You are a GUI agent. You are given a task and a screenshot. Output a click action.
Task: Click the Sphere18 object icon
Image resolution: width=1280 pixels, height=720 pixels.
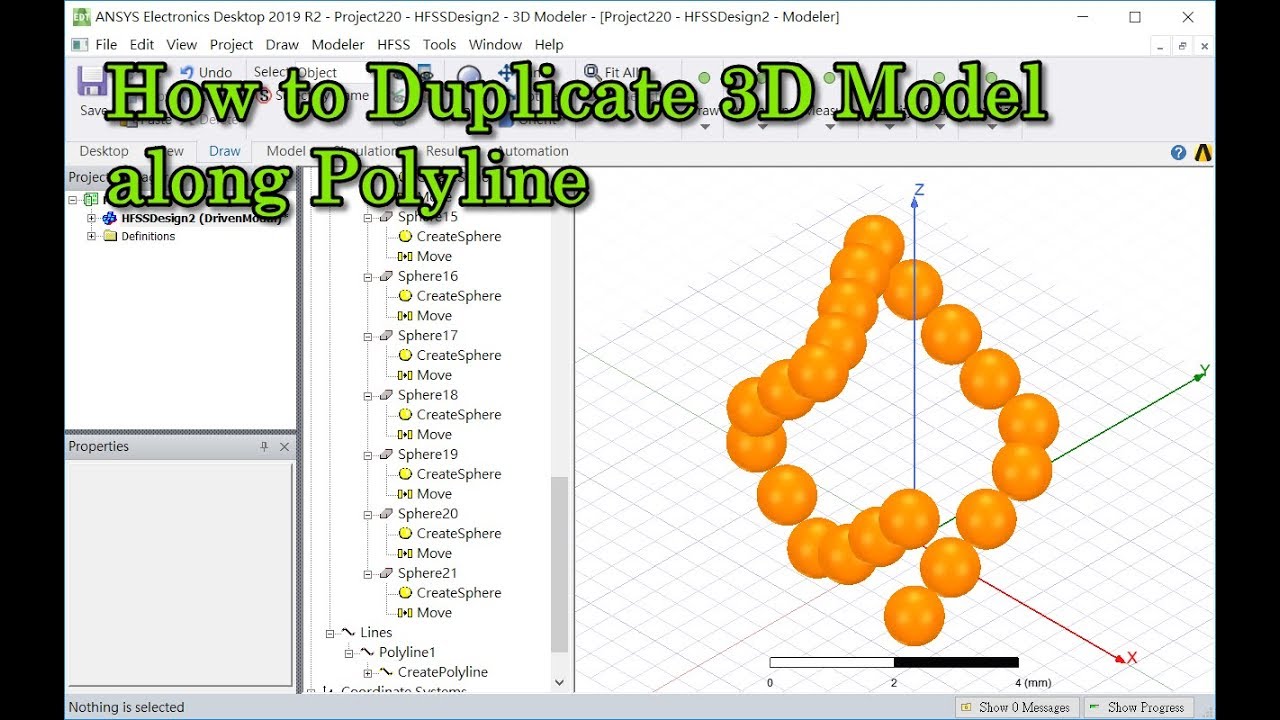pyautogui.click(x=386, y=396)
